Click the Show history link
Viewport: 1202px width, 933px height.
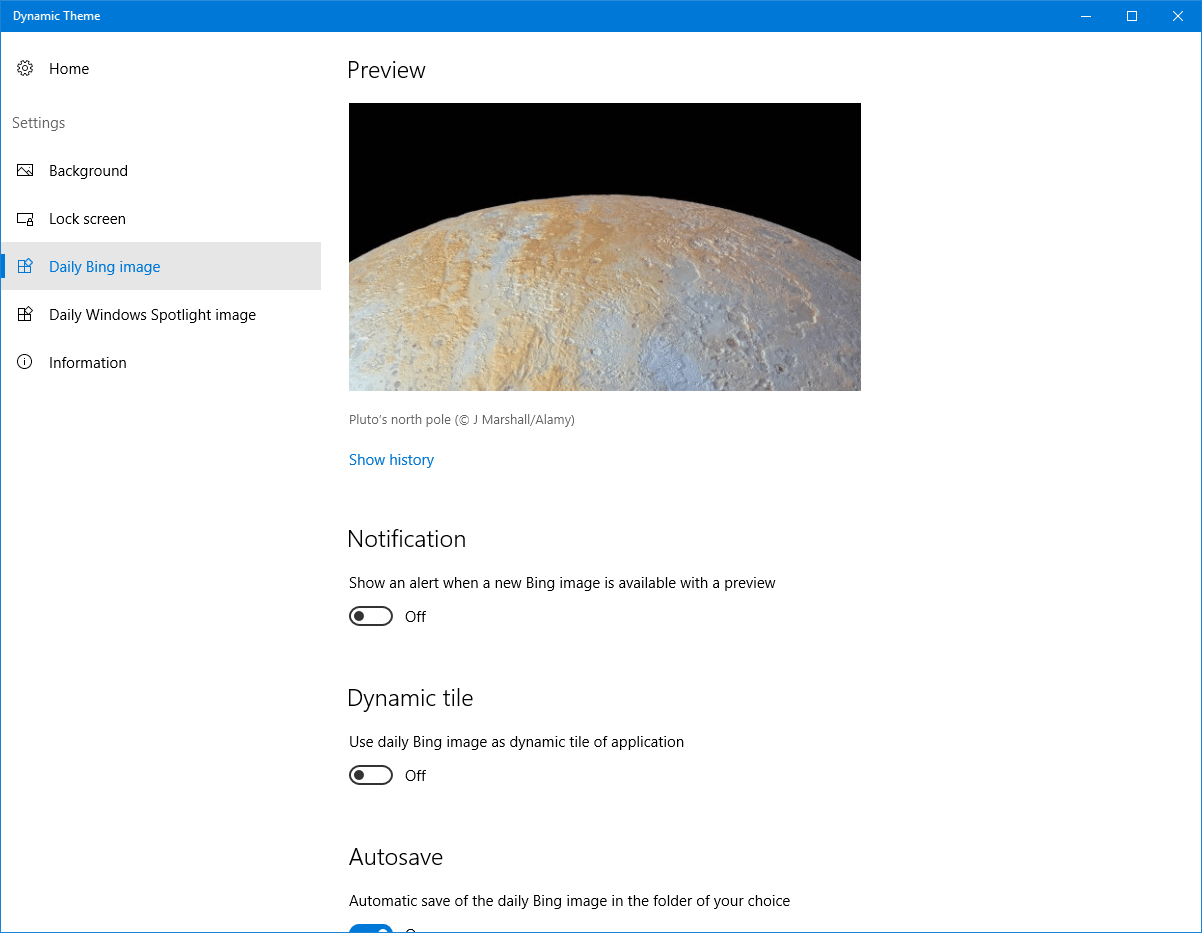coord(391,460)
